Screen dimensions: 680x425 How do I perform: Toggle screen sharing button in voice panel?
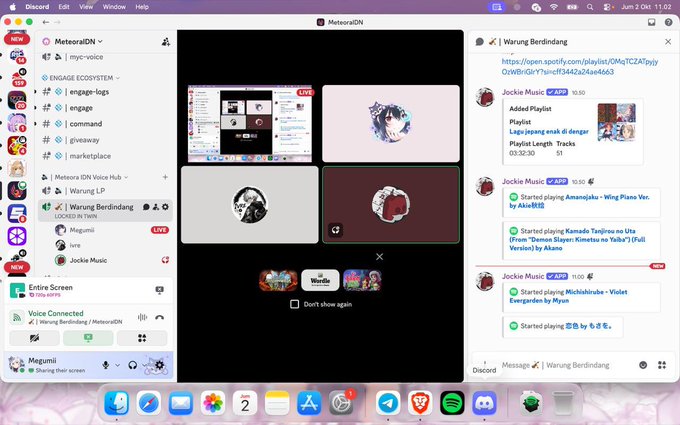click(88, 338)
